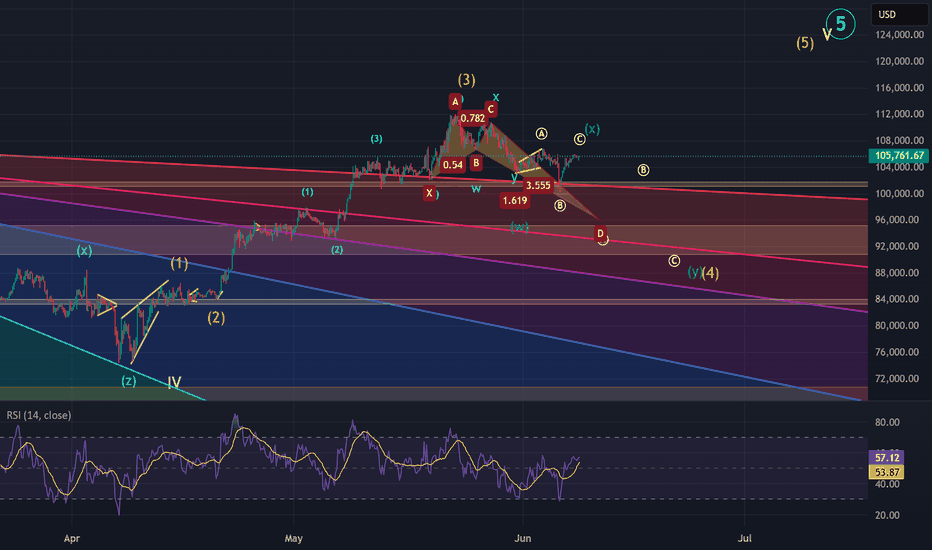This screenshot has width=932, height=550.
Task: Click the 112,000.00 price axis label
Action: pyautogui.click(x=899, y=114)
